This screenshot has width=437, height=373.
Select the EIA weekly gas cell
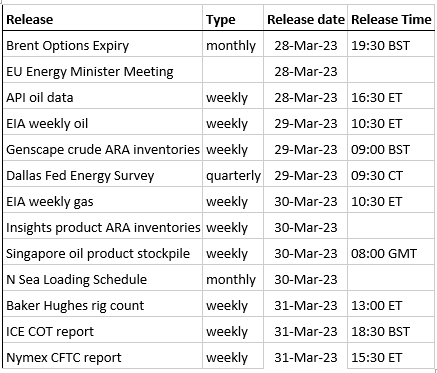coord(103,201)
